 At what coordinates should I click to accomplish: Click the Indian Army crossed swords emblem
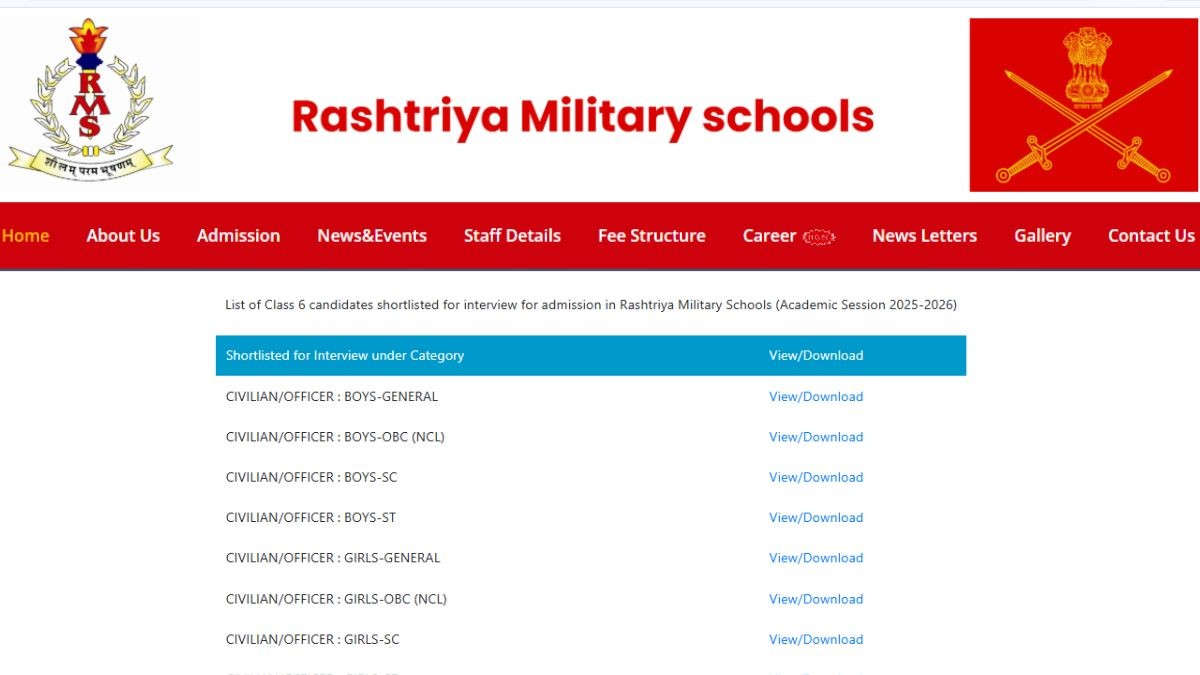(x=1083, y=105)
